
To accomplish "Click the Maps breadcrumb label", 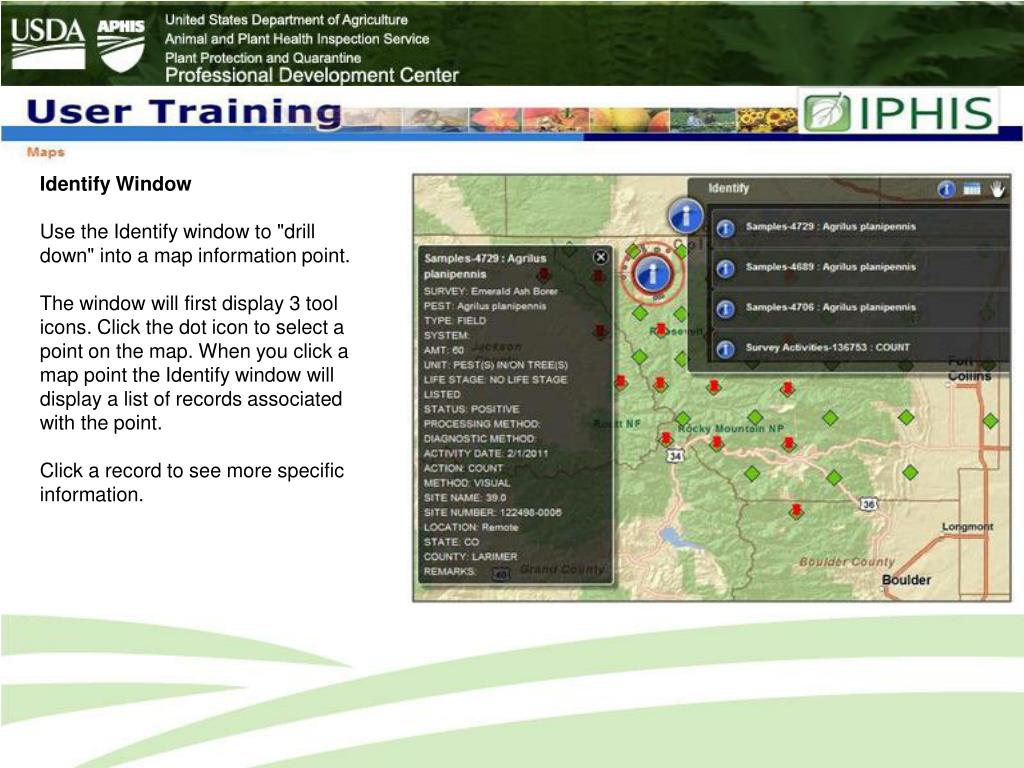I will (x=46, y=152).
